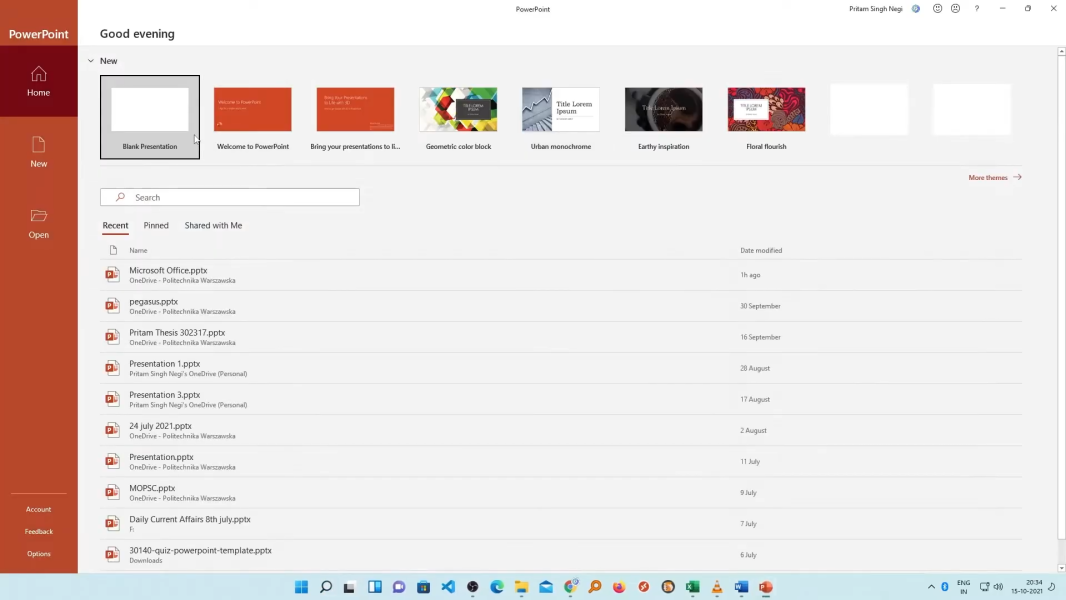Image resolution: width=1066 pixels, height=600 pixels.
Task: Send a smile with the happy face icon
Action: pos(938,9)
